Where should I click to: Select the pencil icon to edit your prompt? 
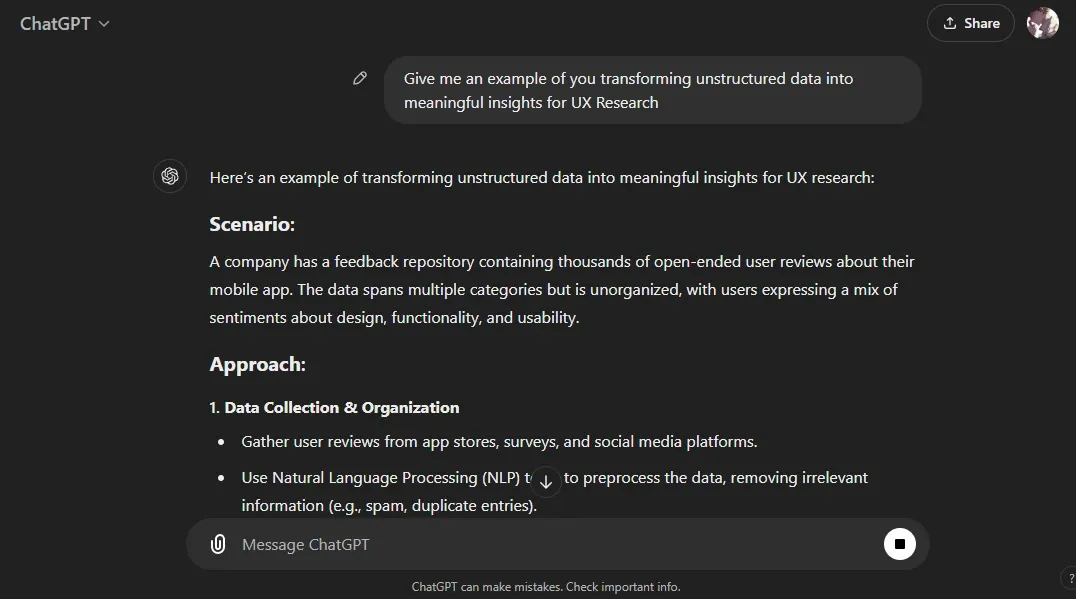(x=360, y=77)
